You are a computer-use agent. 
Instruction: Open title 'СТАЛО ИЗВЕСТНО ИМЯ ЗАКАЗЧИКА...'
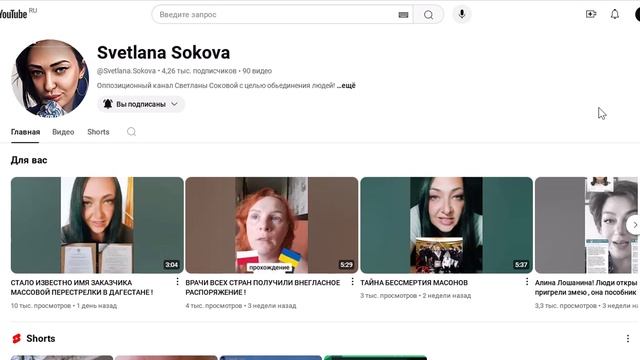(x=82, y=287)
